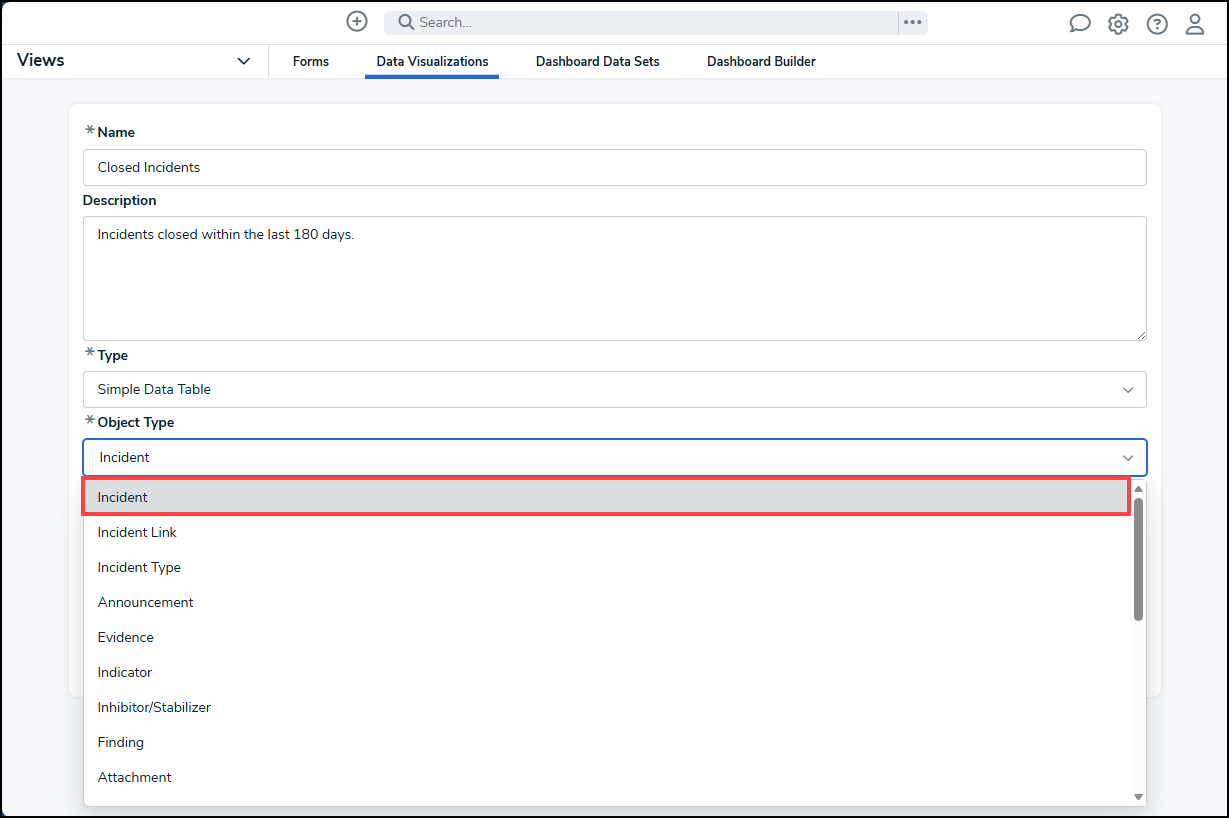Screen dimensions: 1229x818
Task: Select the Indicator option
Action: click(x=607, y=672)
